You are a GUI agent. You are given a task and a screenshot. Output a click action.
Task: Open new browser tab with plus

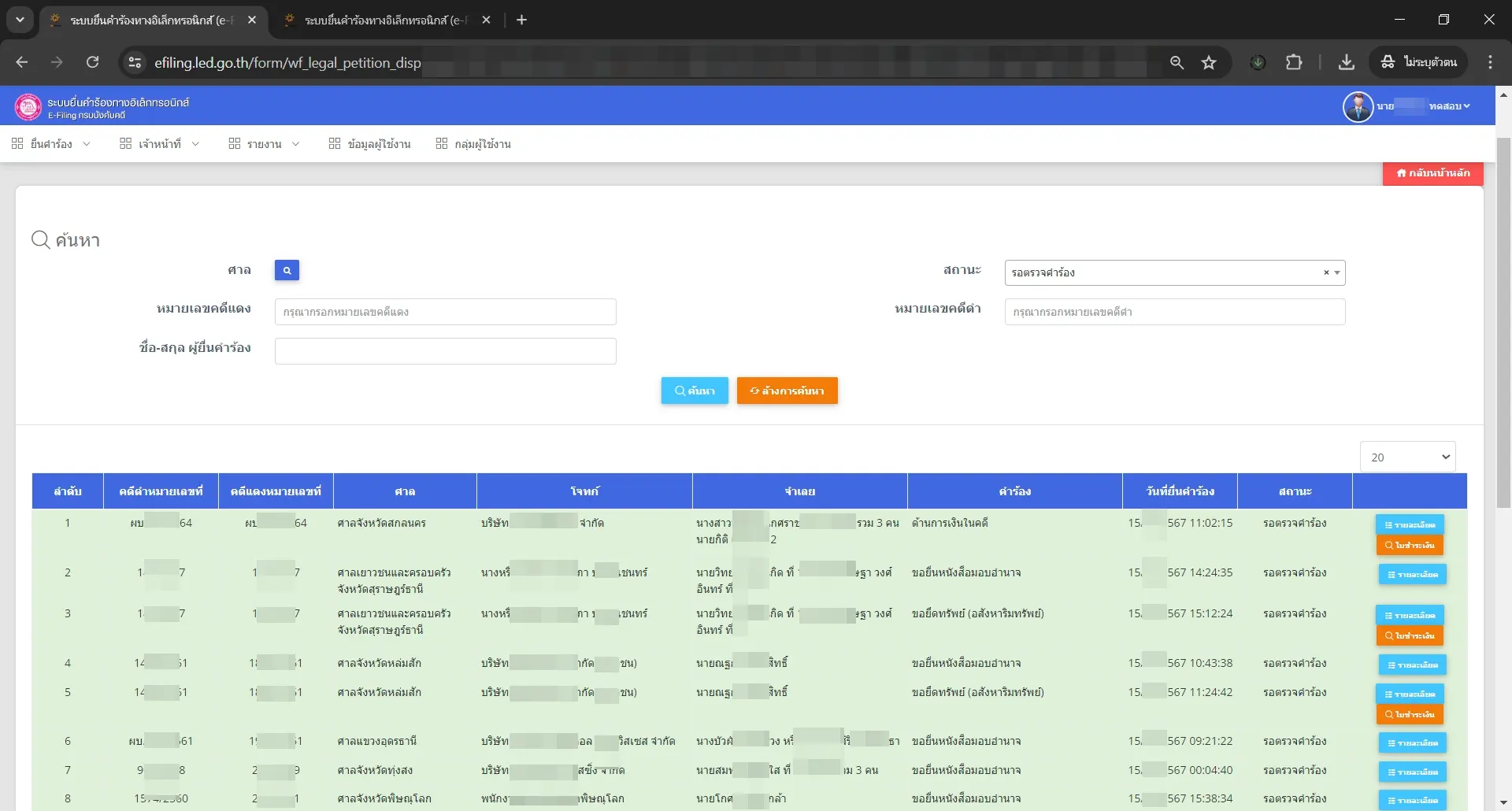(521, 20)
